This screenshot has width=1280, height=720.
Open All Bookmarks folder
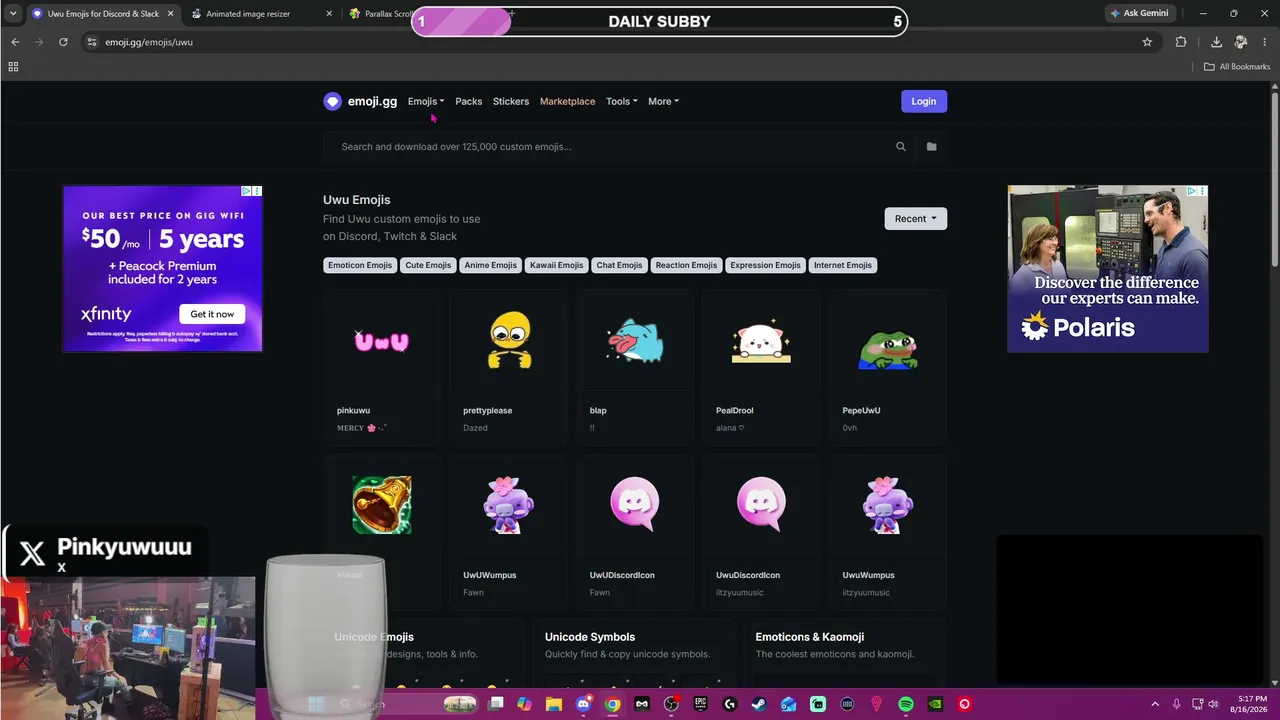point(1237,67)
